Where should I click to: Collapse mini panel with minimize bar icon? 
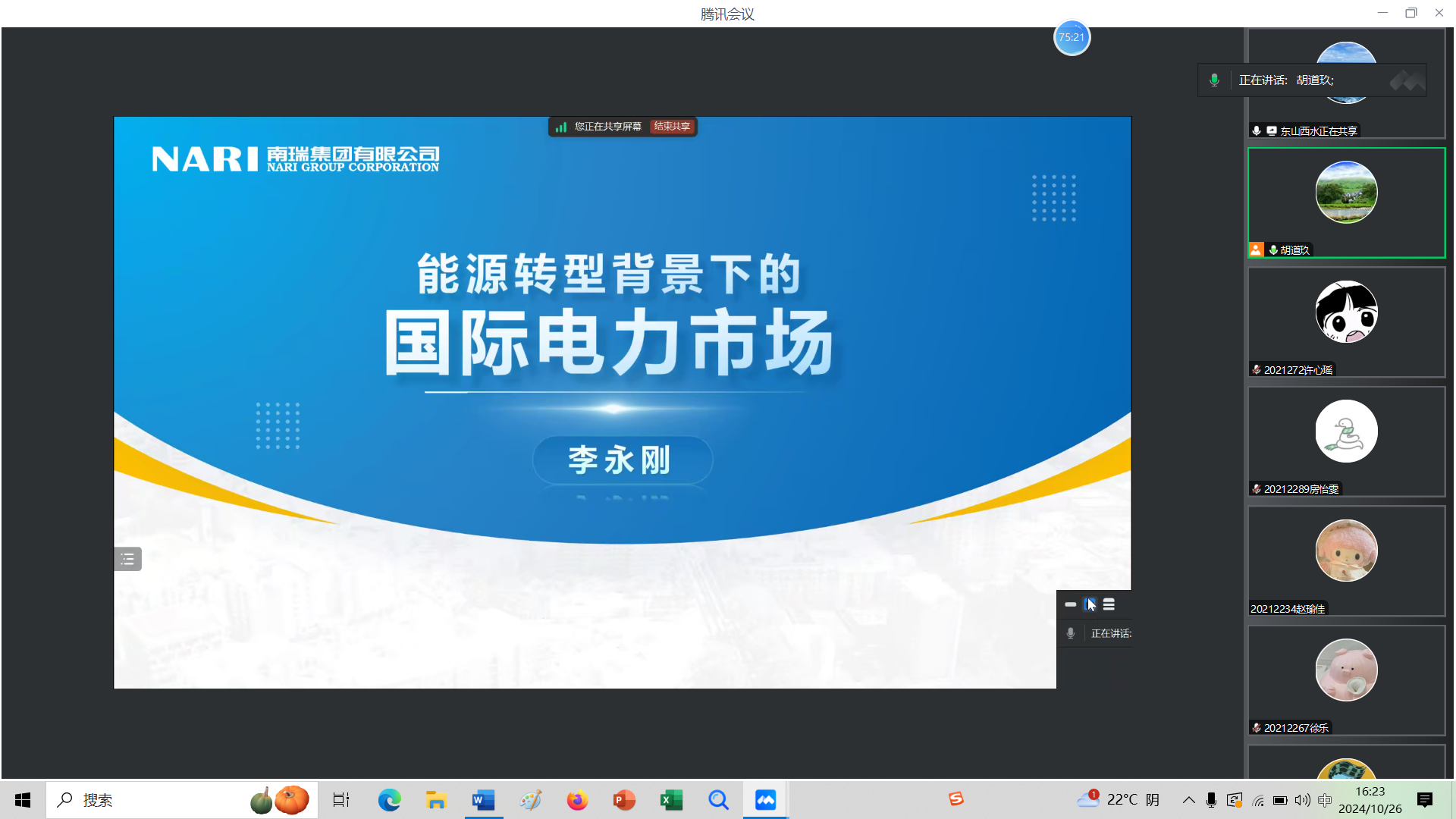[x=1070, y=604]
